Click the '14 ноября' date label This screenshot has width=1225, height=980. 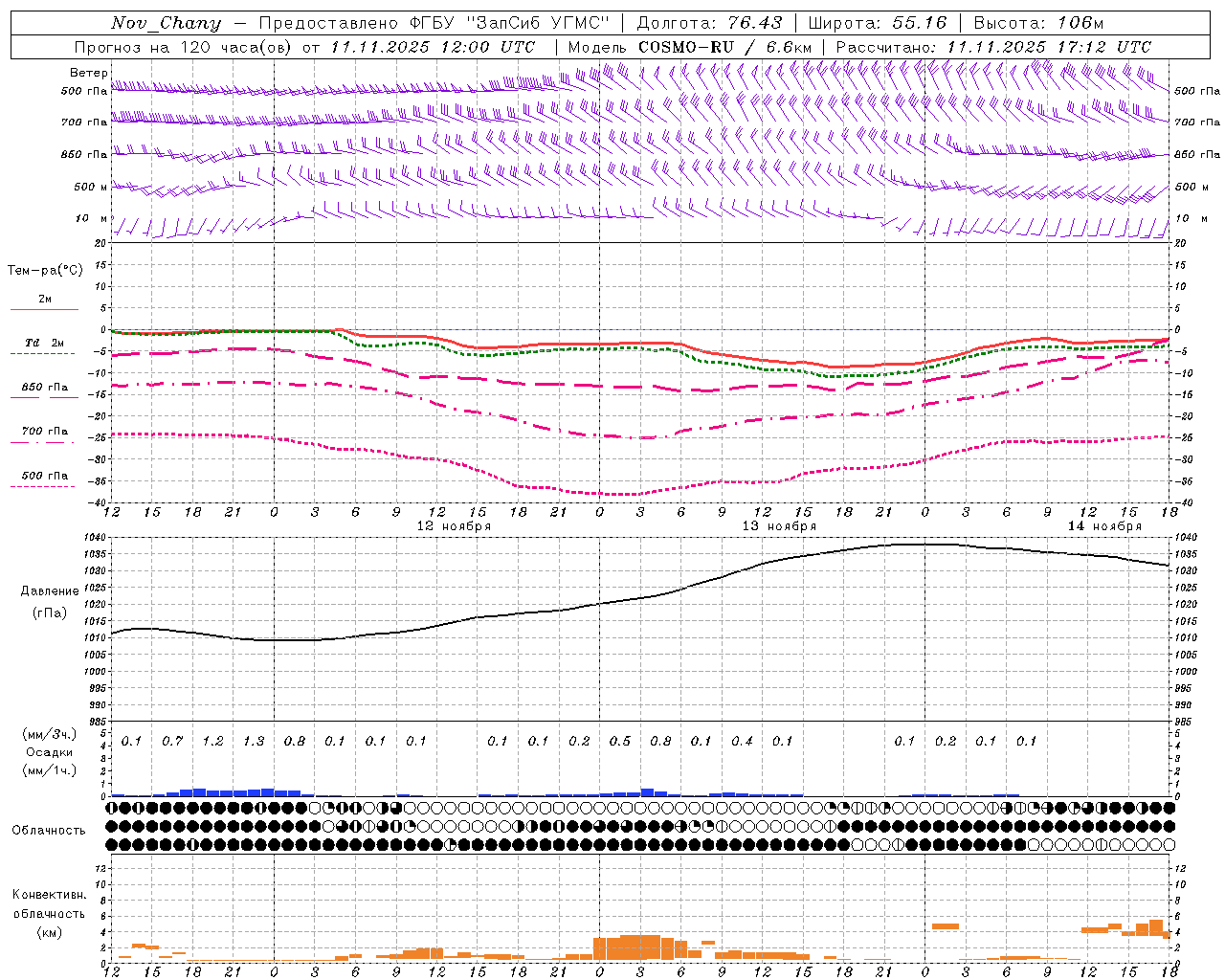click(x=1104, y=526)
